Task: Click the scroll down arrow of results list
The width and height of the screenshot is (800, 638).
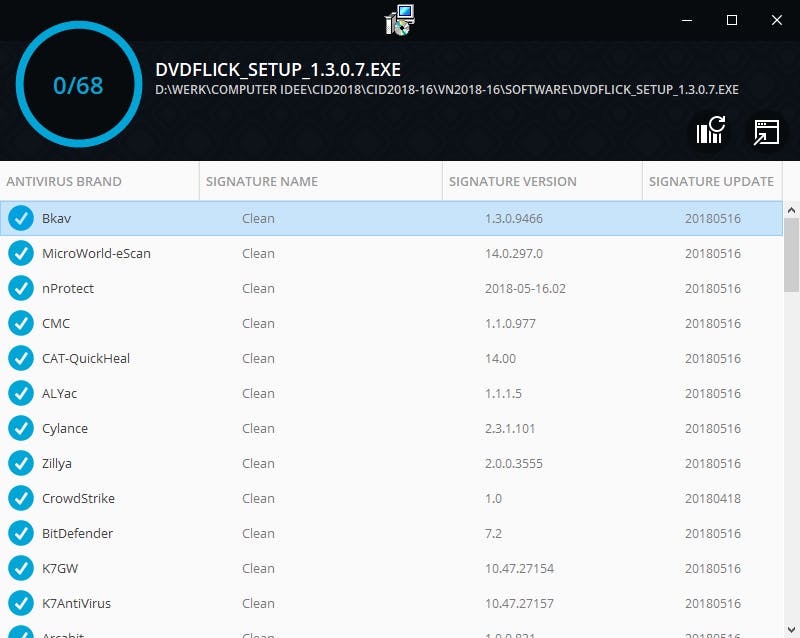Action: [791, 629]
